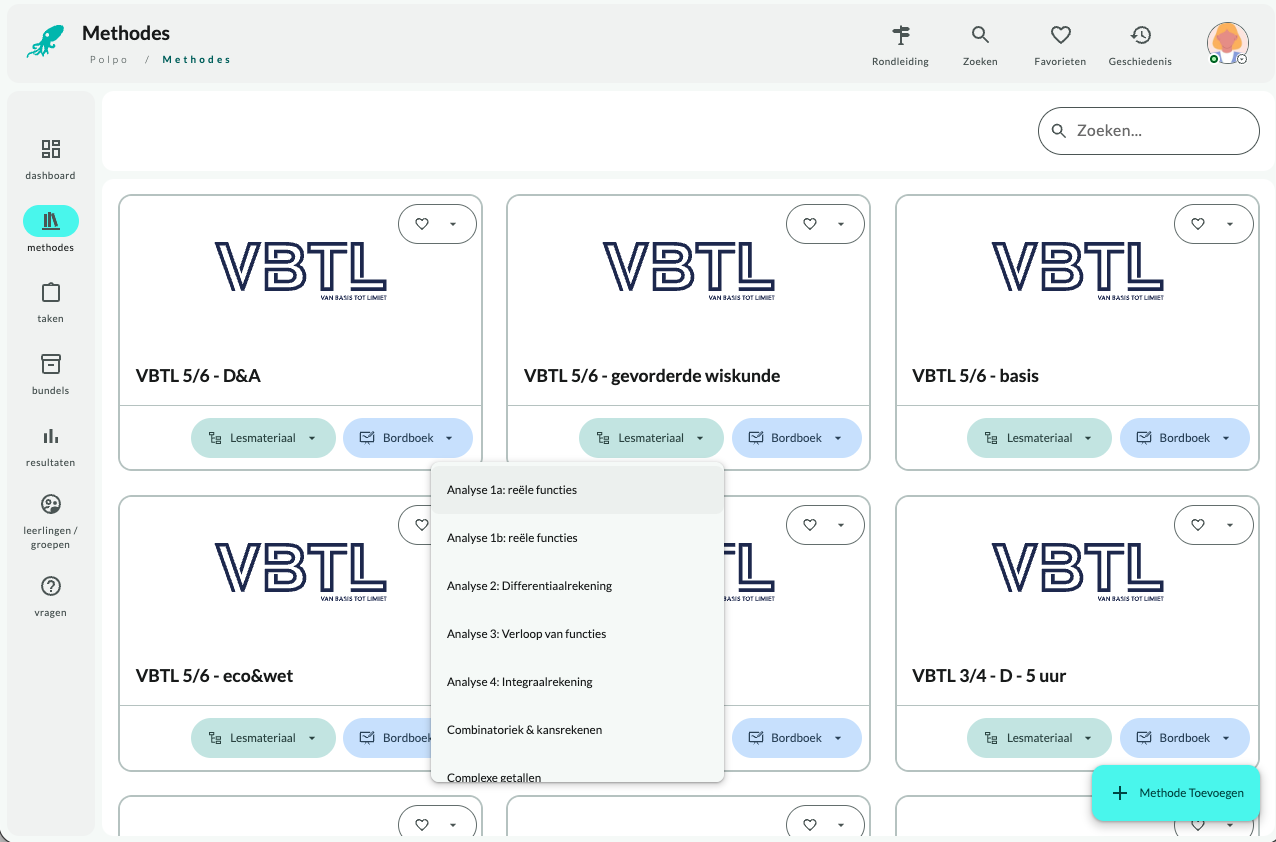The width and height of the screenshot is (1276, 842).
Task: Open Lesmateriaal dropdown for VBTL 5/6 - basis
Action: pos(1039,438)
